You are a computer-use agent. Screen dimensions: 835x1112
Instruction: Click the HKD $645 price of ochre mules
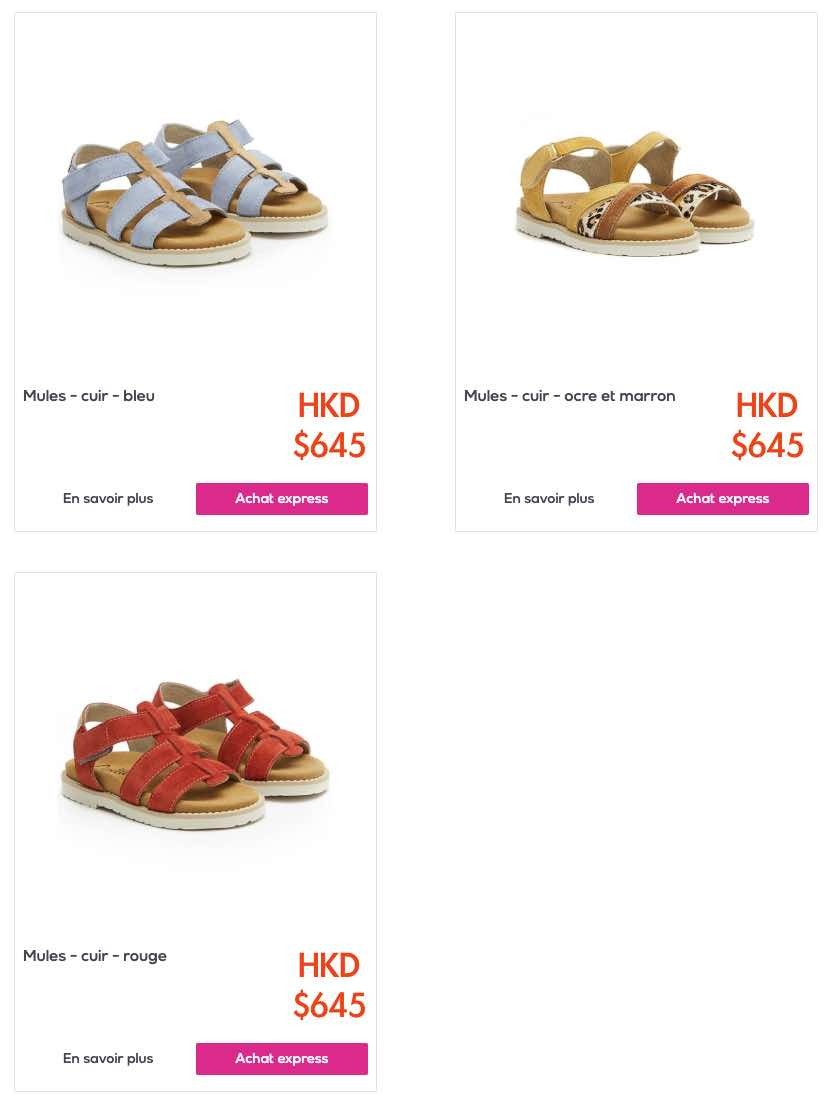tap(767, 426)
